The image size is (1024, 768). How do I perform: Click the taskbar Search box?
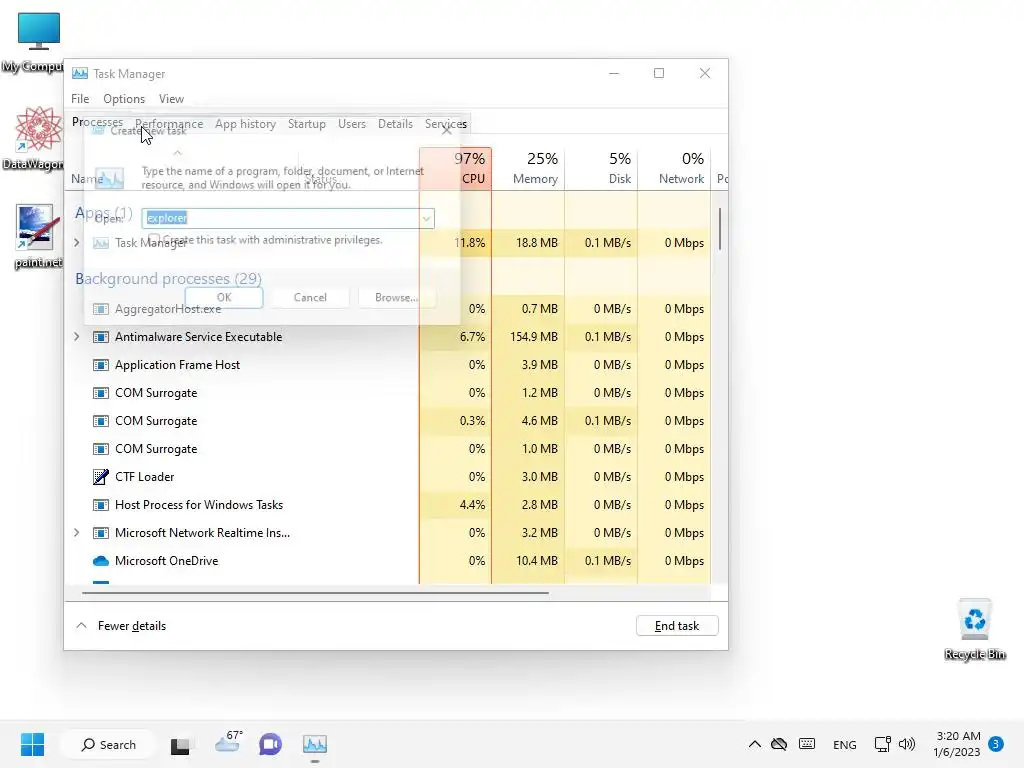tap(108, 744)
